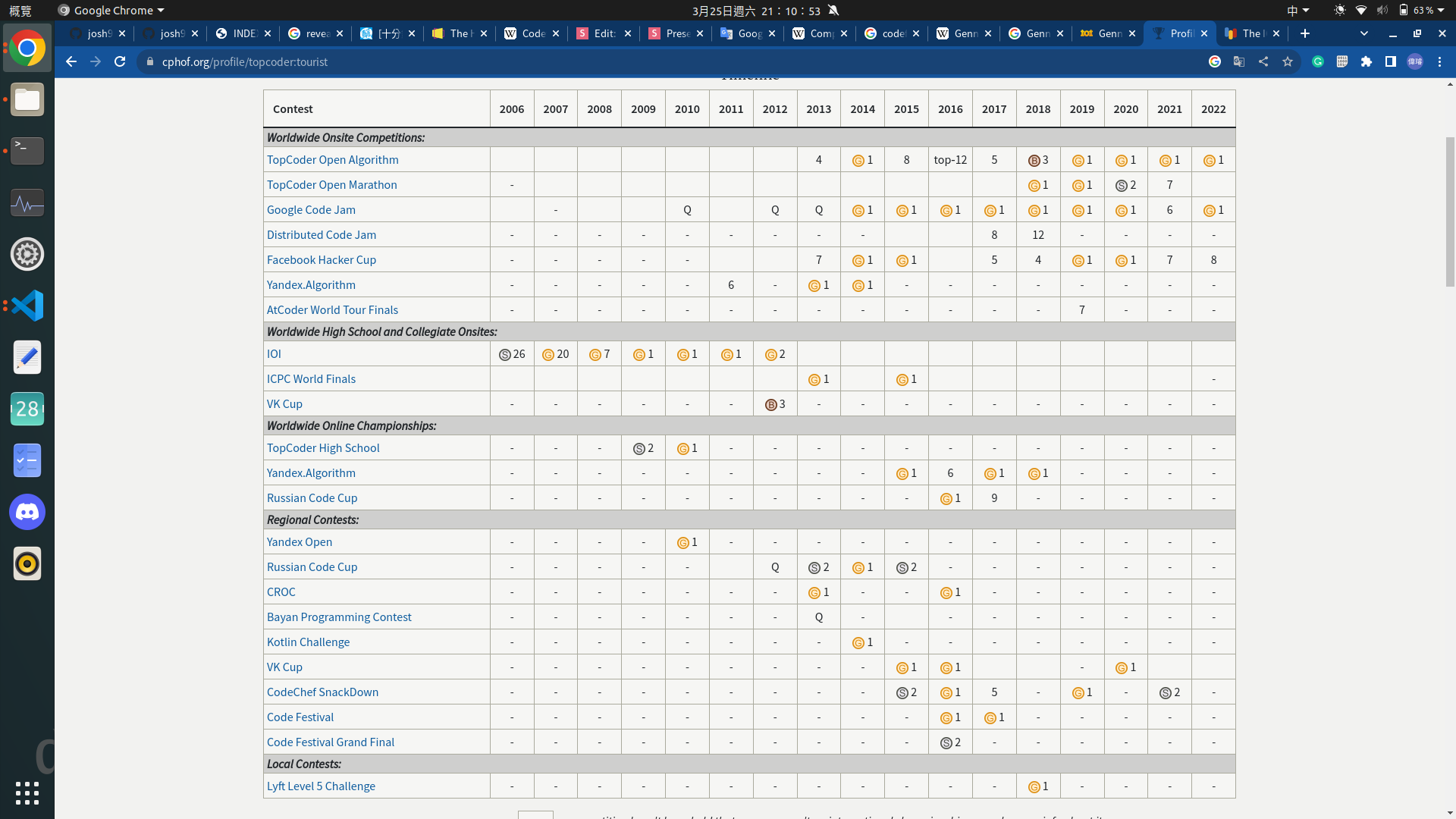Click the Translate this page icon
1456x819 pixels.
[x=1239, y=61]
